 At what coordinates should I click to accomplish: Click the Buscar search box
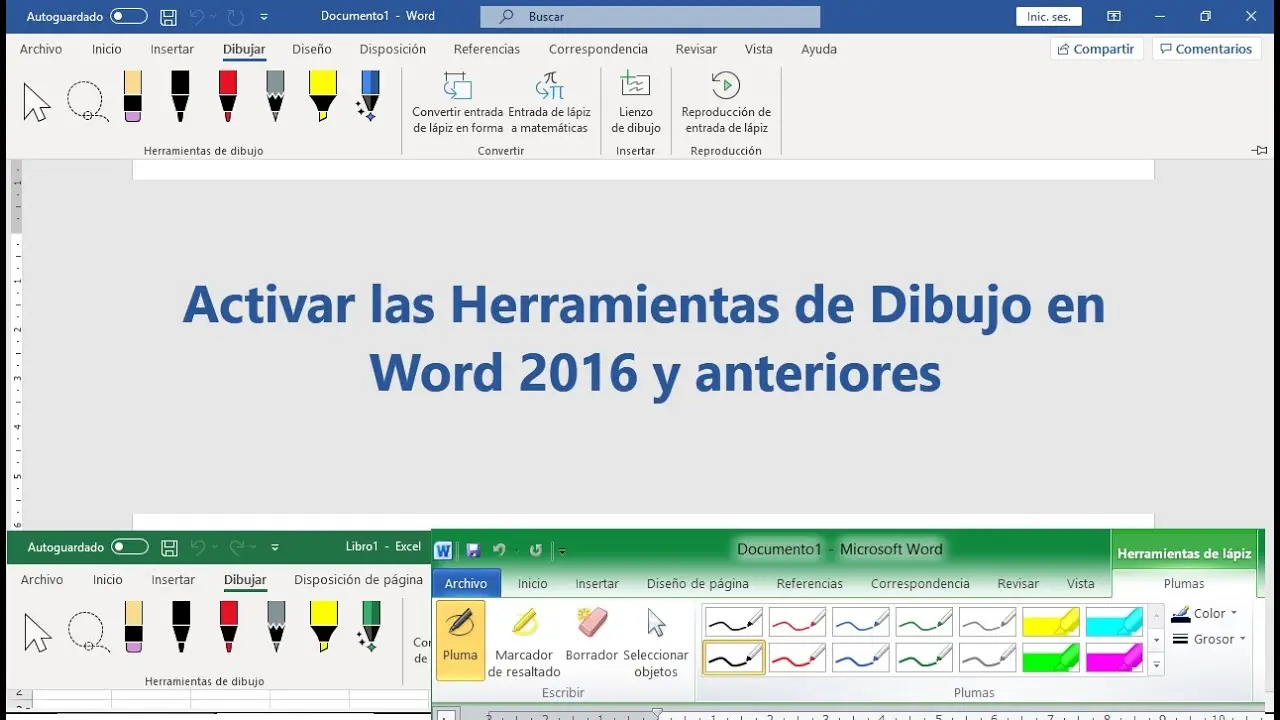point(650,17)
